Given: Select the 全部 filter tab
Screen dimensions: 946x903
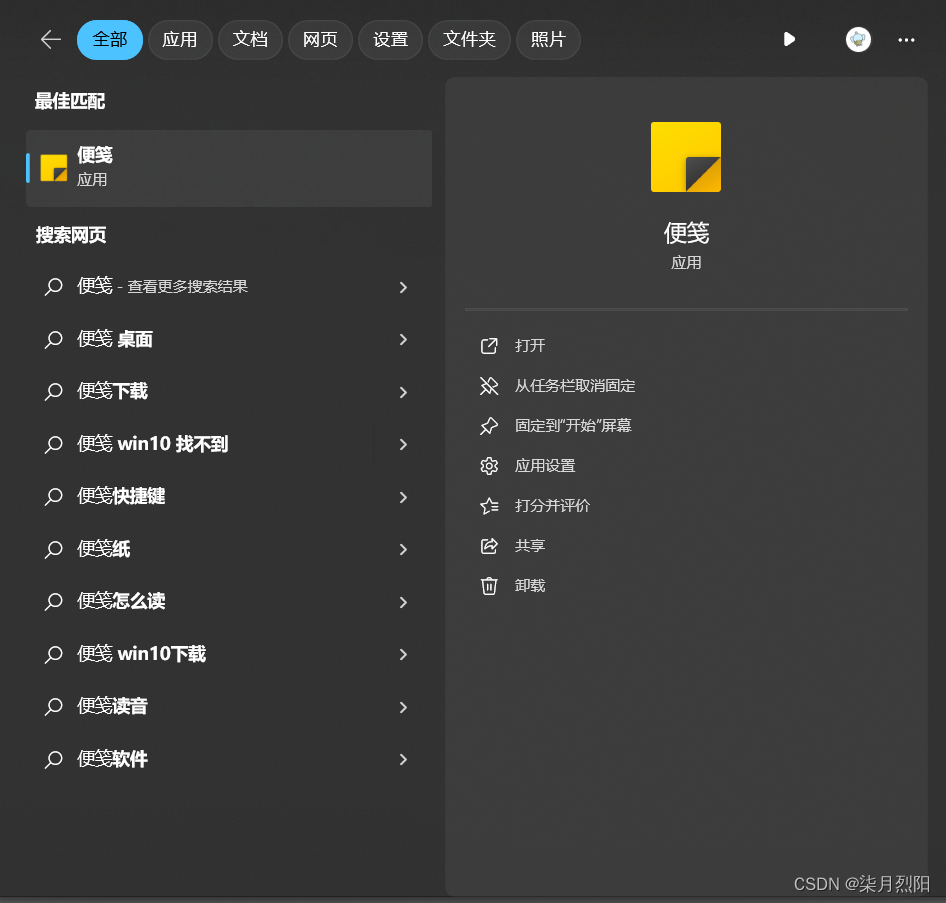Looking at the screenshot, I should [x=110, y=40].
